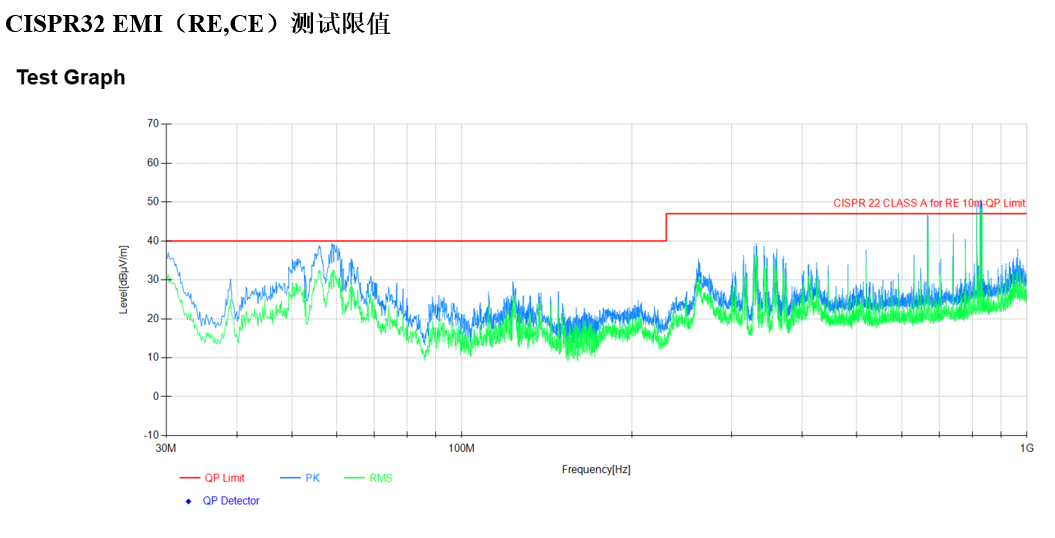
Task: Click the Test Graph heading
Action: point(71,78)
